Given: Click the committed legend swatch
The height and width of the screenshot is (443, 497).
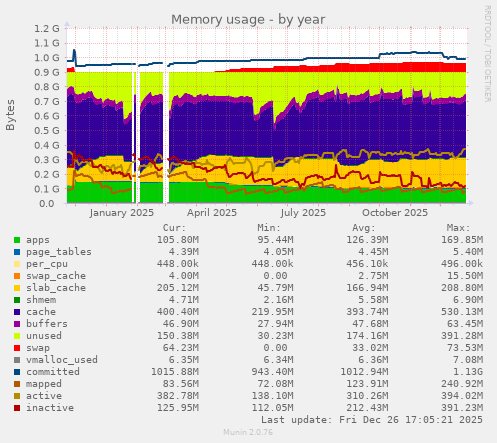Looking at the screenshot, I should [17, 372].
